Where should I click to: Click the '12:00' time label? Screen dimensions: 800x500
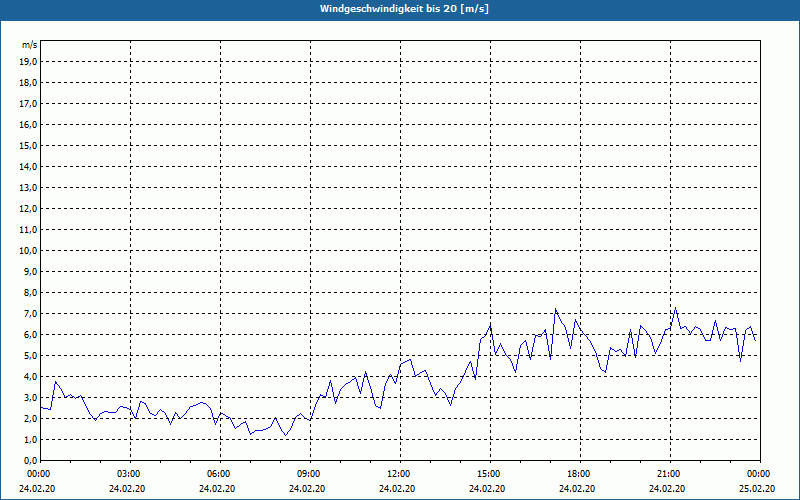tap(400, 474)
